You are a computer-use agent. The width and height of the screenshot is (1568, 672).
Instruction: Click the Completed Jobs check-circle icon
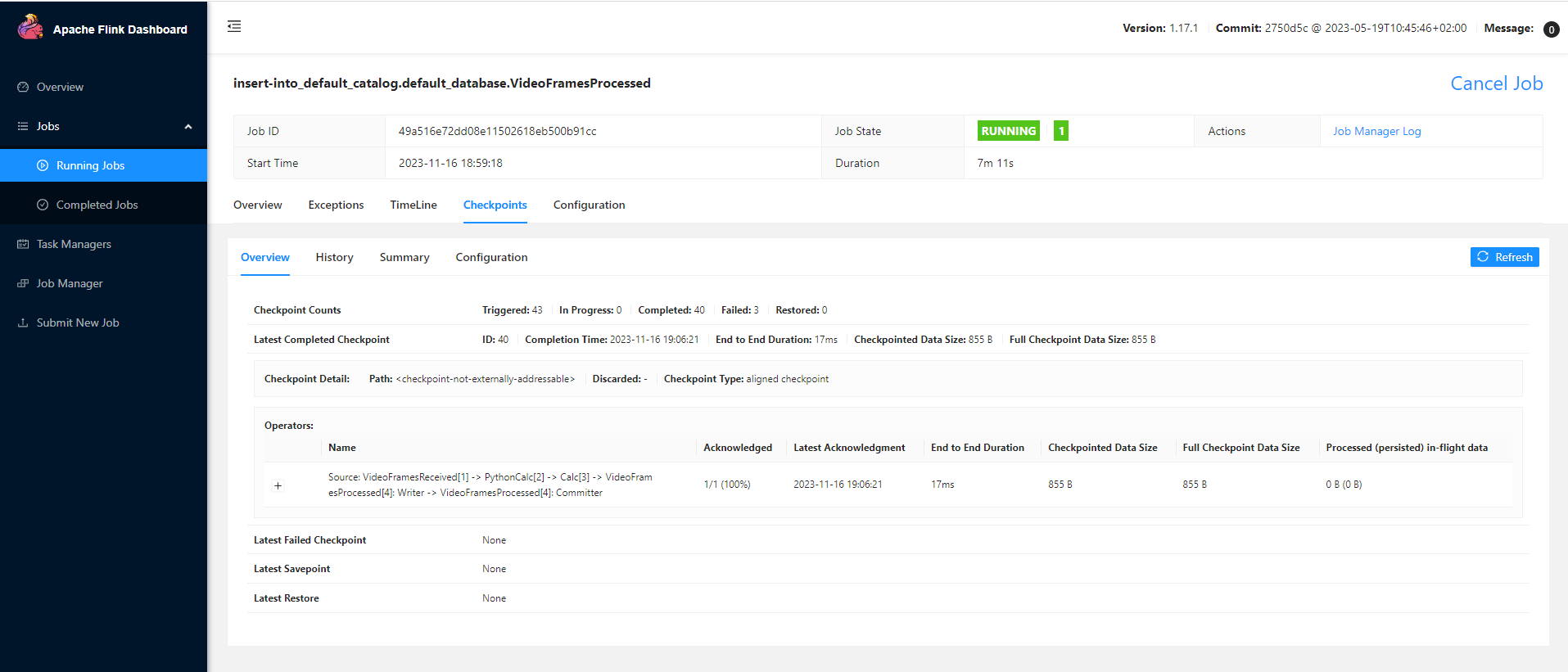(43, 205)
